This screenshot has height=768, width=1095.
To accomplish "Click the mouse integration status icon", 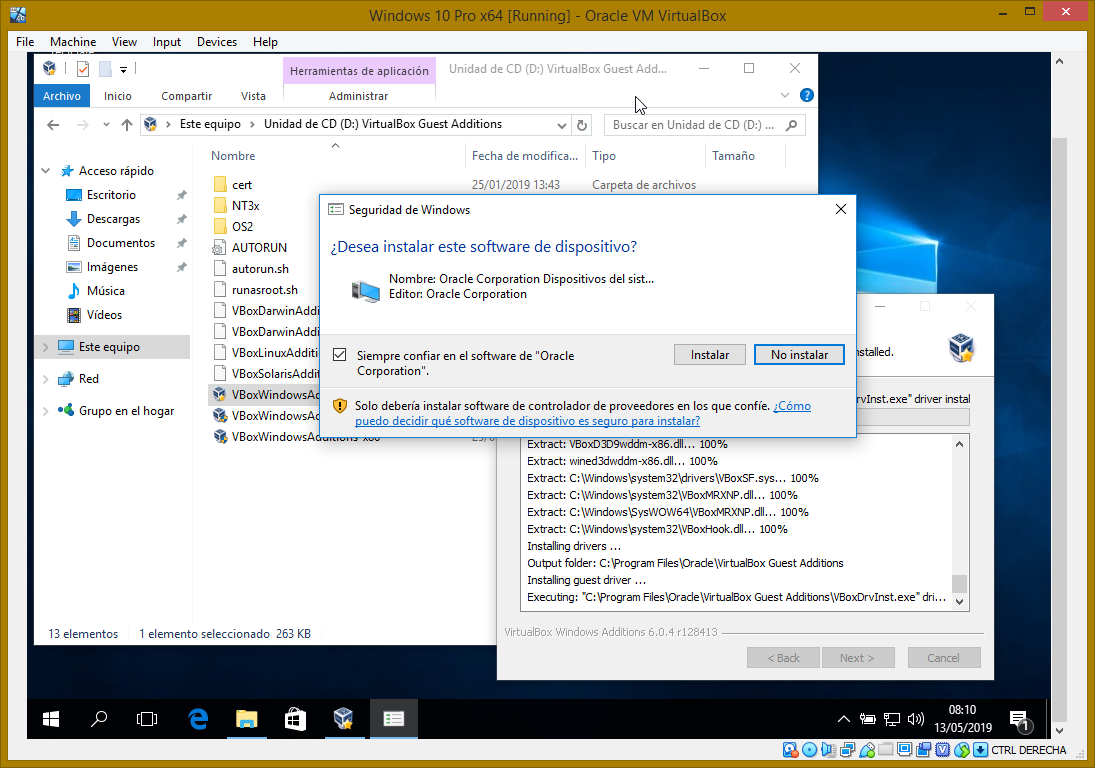I will tap(962, 750).
